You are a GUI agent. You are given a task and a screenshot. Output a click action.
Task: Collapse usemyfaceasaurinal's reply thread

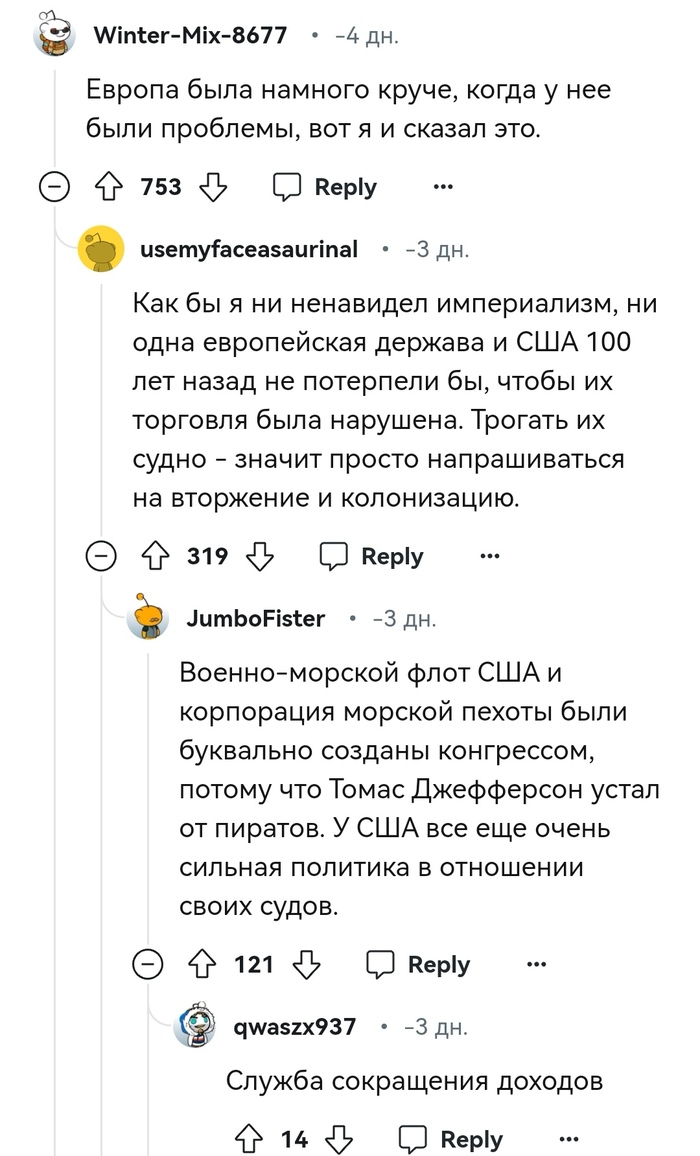(x=101, y=556)
